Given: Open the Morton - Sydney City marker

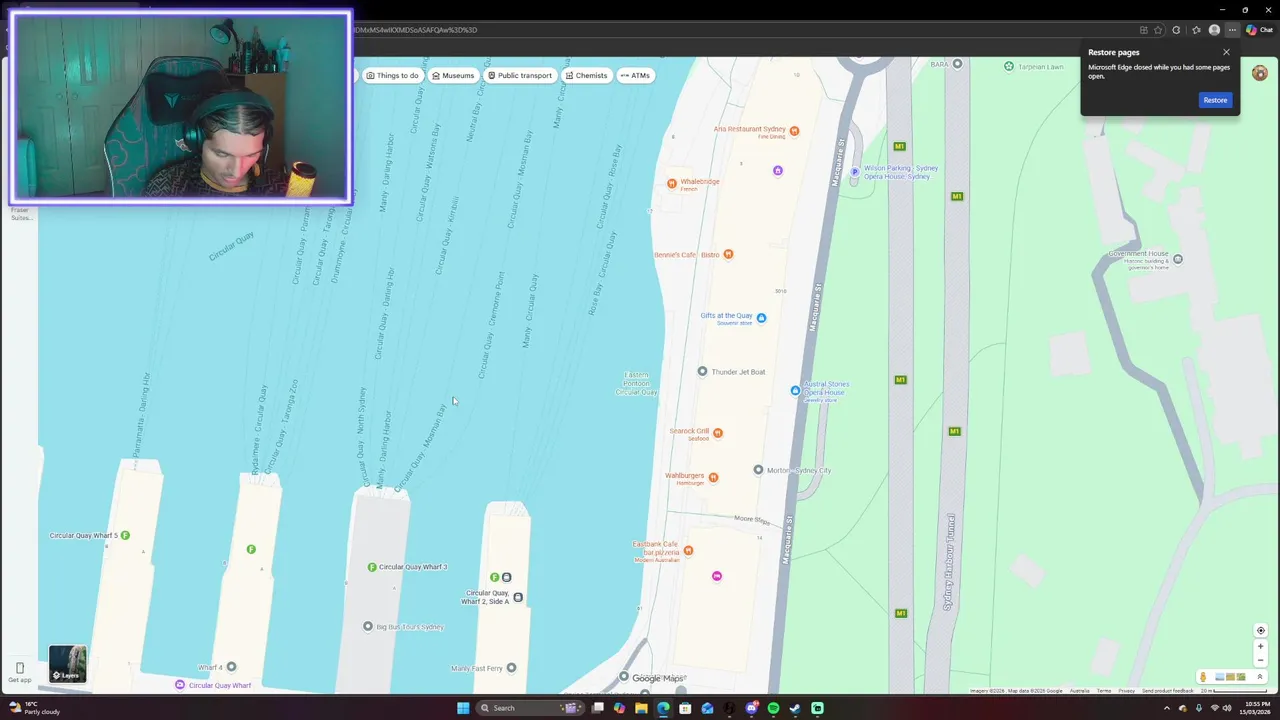Looking at the screenshot, I should (x=758, y=470).
